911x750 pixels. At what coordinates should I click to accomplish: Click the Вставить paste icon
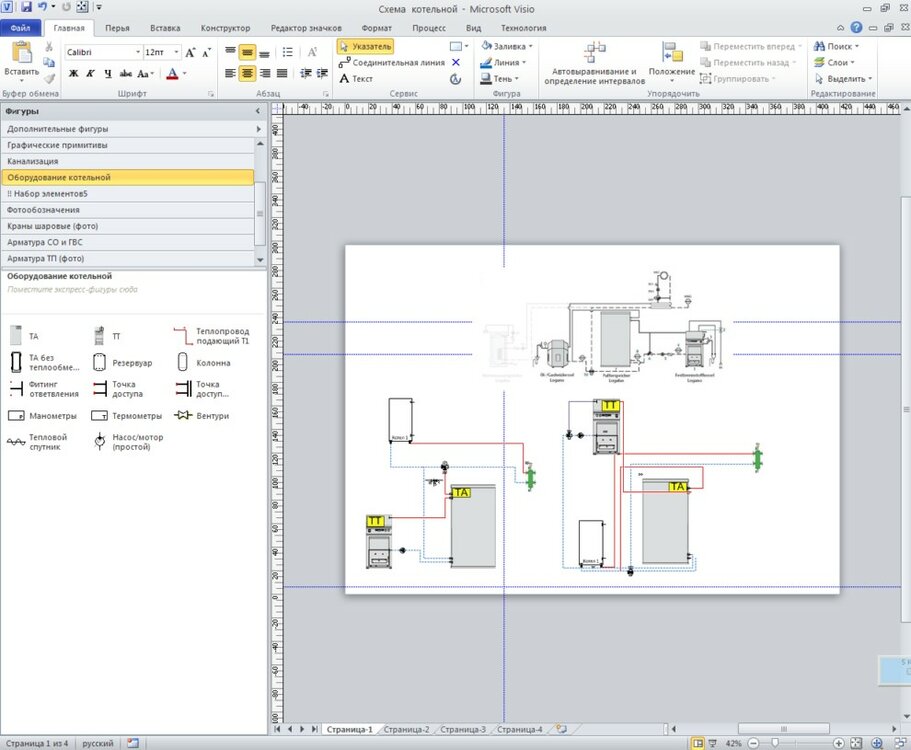point(21,54)
